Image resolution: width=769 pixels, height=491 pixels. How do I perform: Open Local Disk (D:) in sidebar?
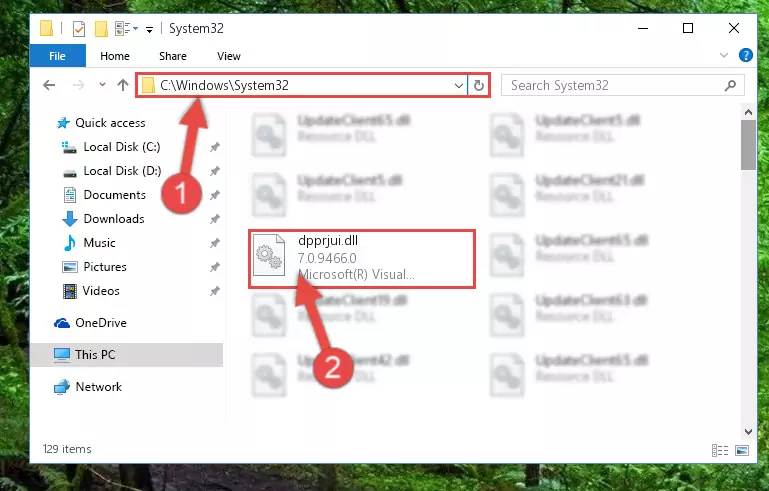click(x=122, y=171)
